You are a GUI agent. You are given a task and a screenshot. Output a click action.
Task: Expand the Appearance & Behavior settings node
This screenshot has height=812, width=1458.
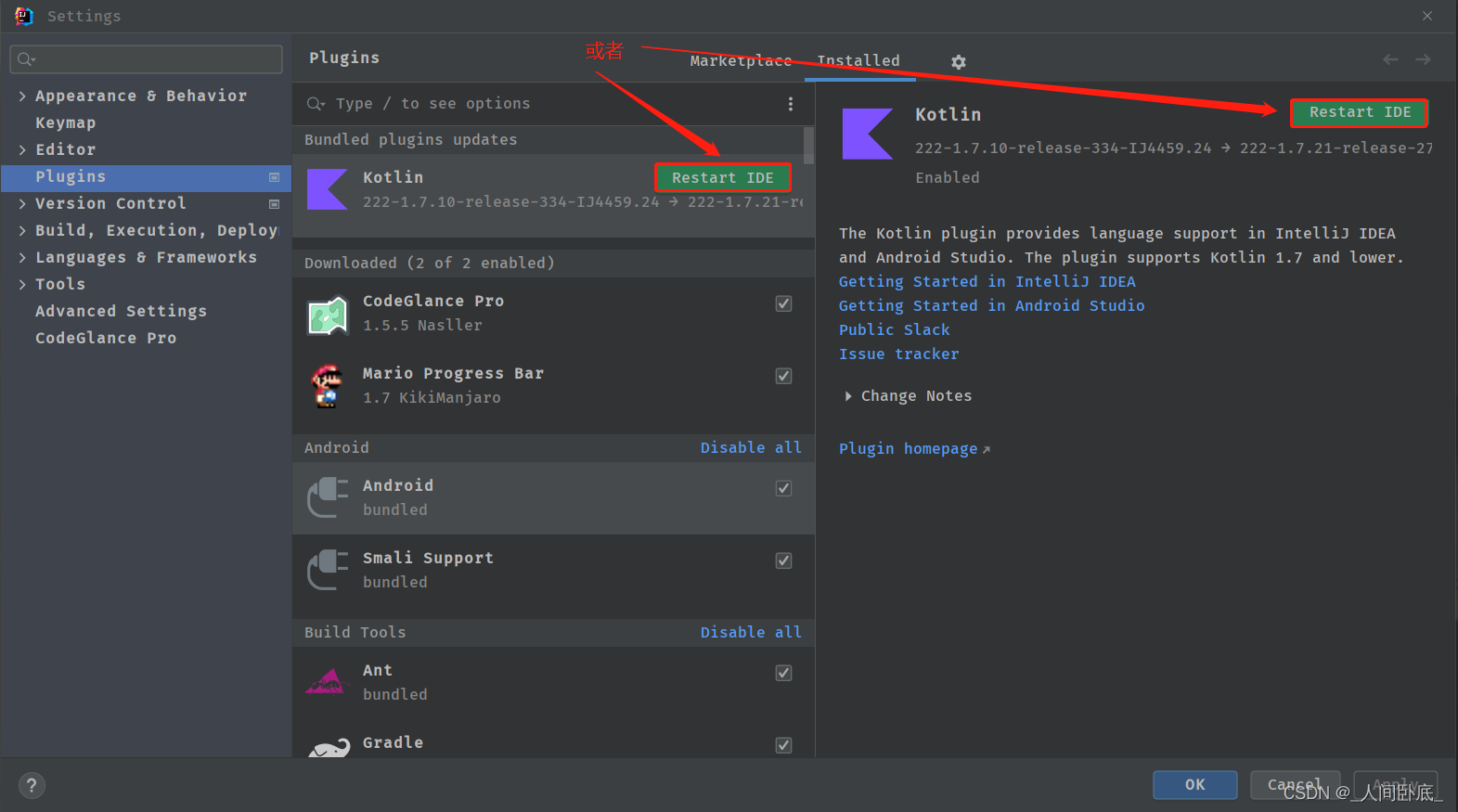pyautogui.click(x=22, y=97)
